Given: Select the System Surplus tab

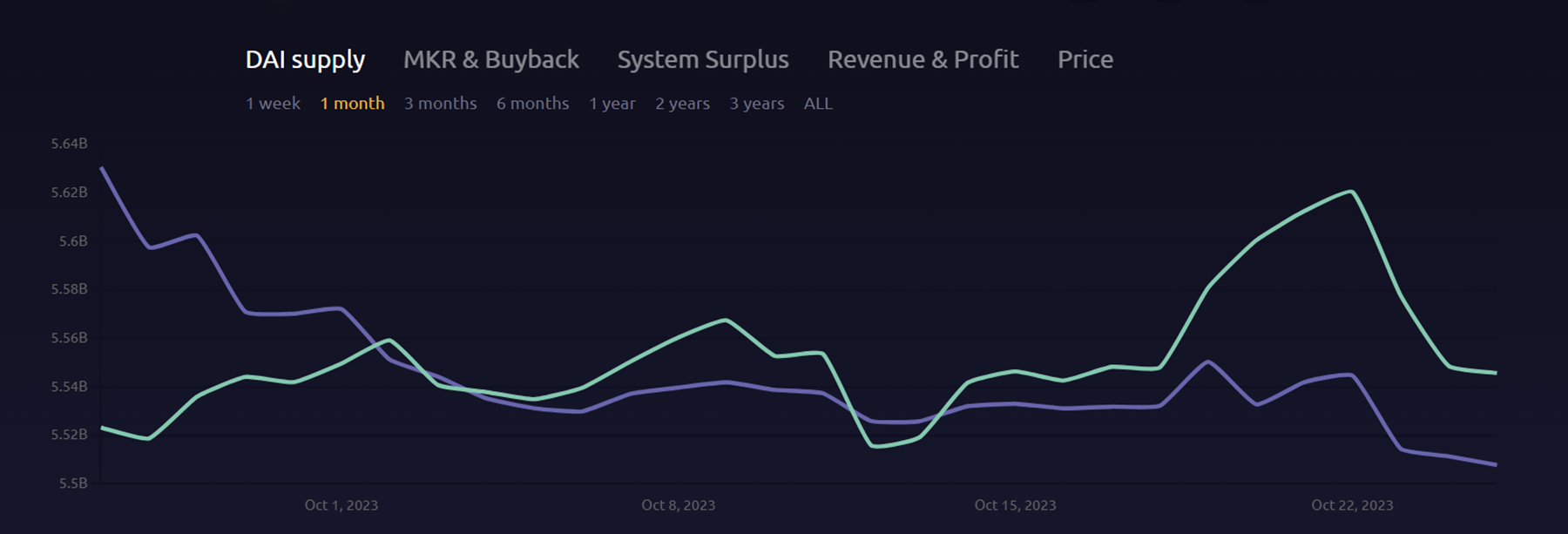Looking at the screenshot, I should click(x=703, y=59).
